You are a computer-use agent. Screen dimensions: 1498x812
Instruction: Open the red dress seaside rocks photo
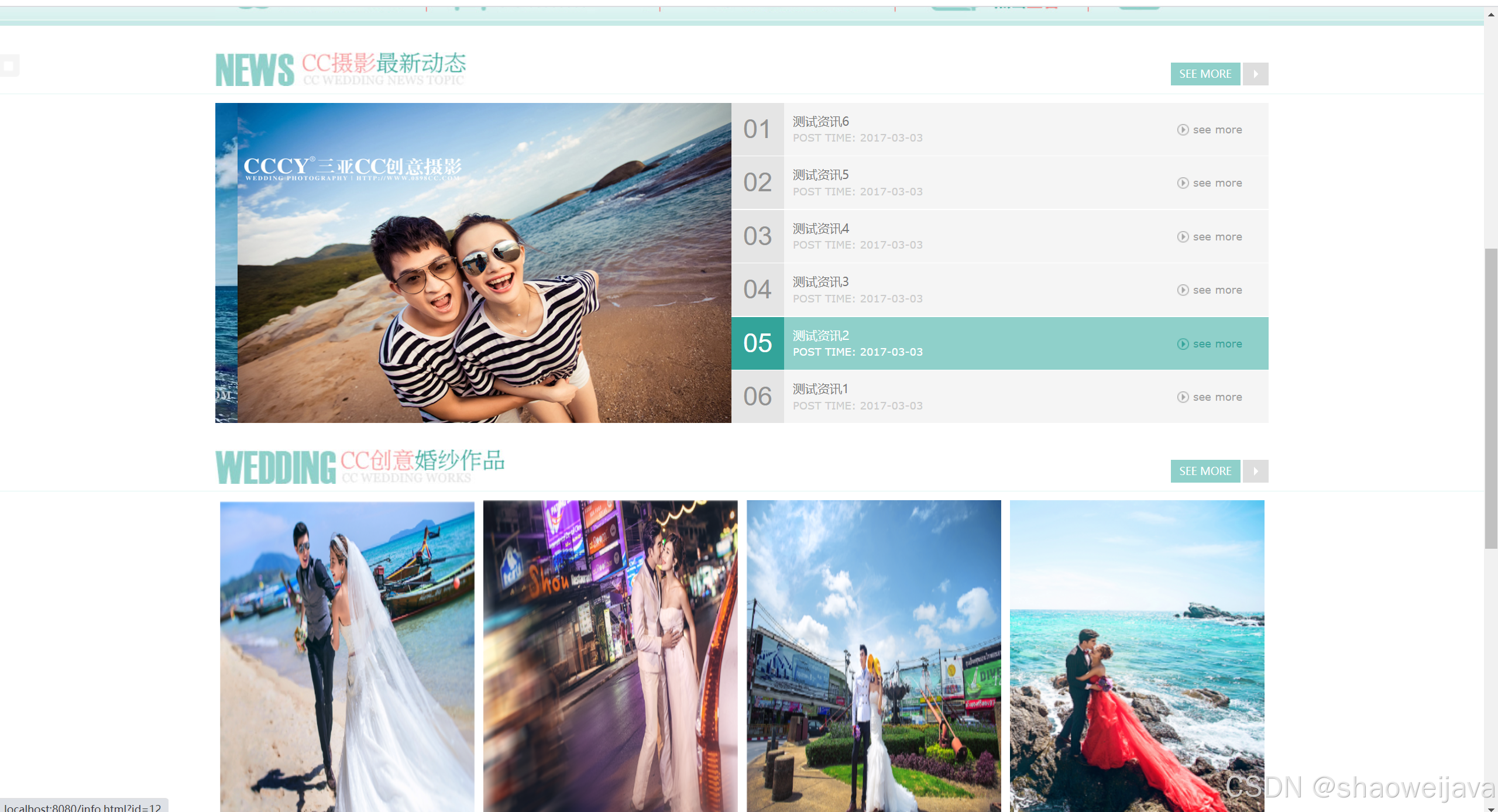(1136, 655)
